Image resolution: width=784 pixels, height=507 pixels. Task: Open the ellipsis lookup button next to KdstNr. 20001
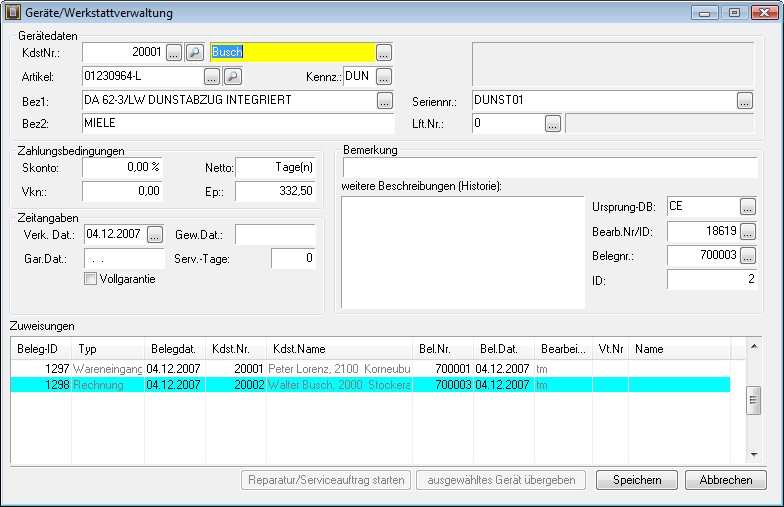tap(174, 52)
